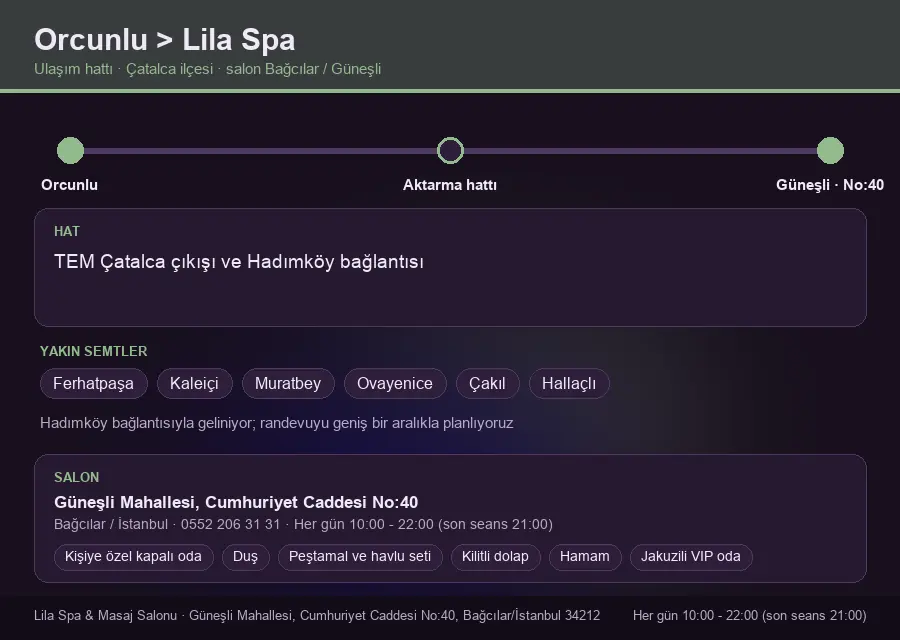Click the Kişiye özel kapalı oda tag
Screen dimensions: 900x640
[133, 557]
